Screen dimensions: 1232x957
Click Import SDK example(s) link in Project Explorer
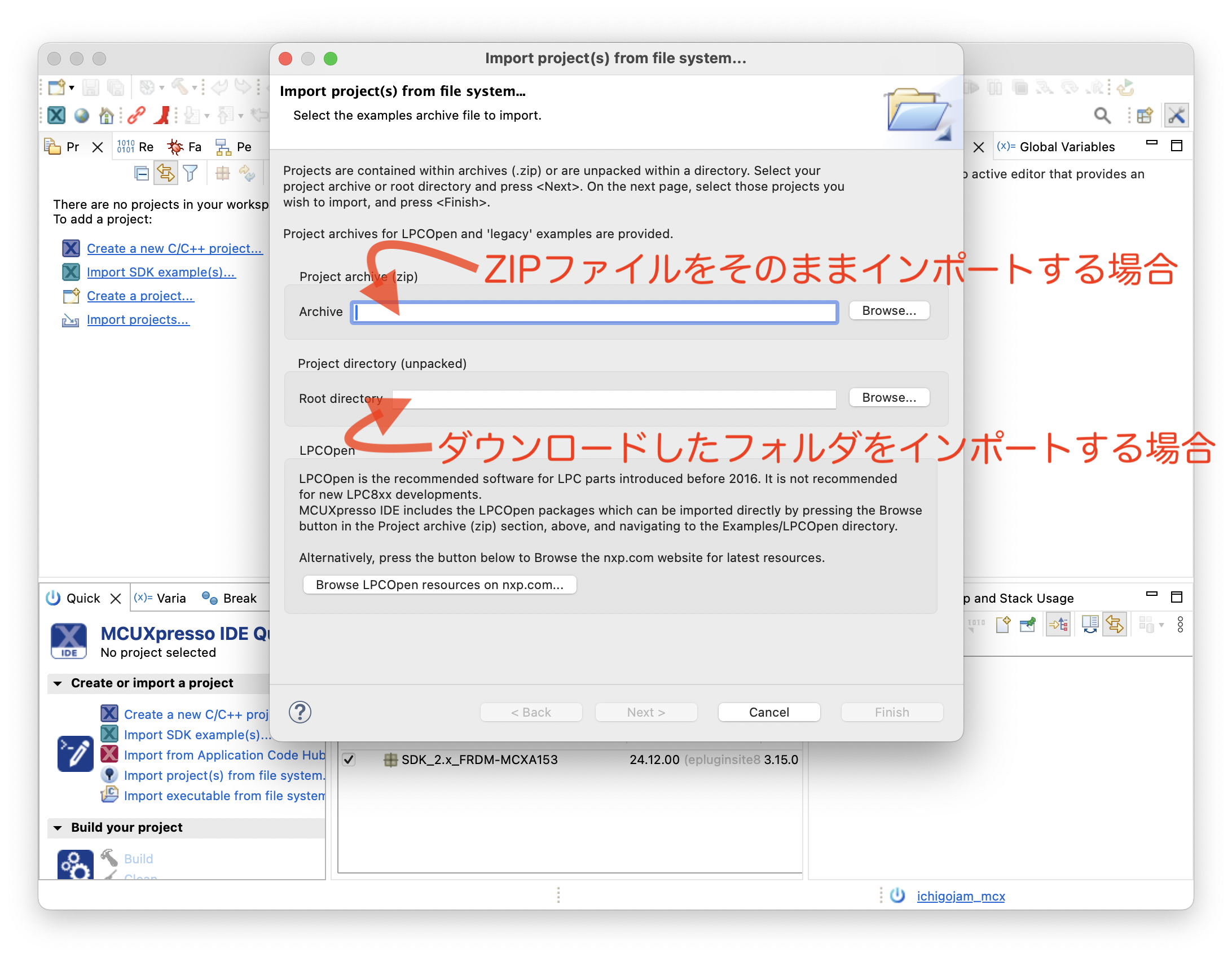pyautogui.click(x=161, y=272)
